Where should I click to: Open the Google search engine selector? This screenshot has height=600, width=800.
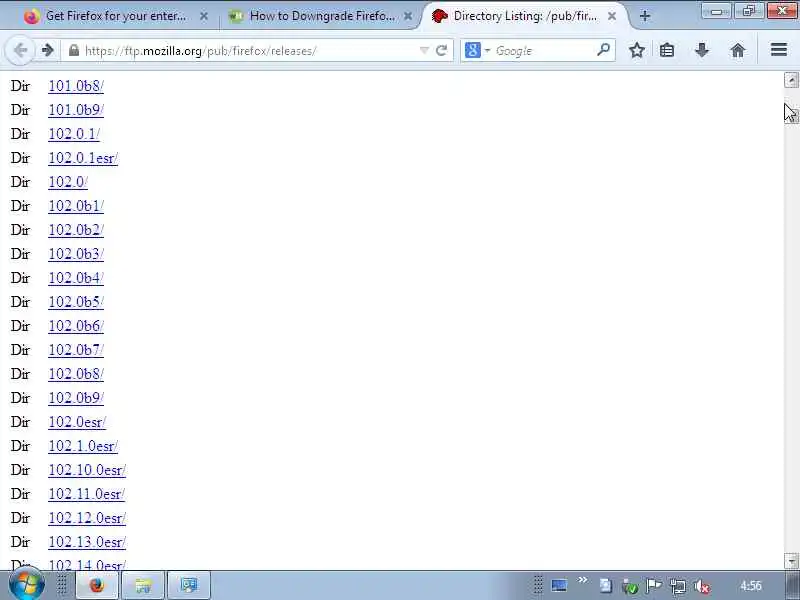[478, 51]
